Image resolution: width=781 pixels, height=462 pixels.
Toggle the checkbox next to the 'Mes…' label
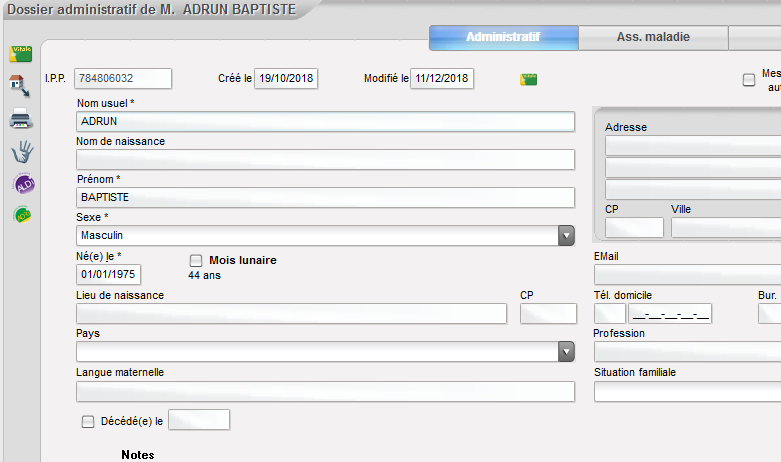pos(749,80)
